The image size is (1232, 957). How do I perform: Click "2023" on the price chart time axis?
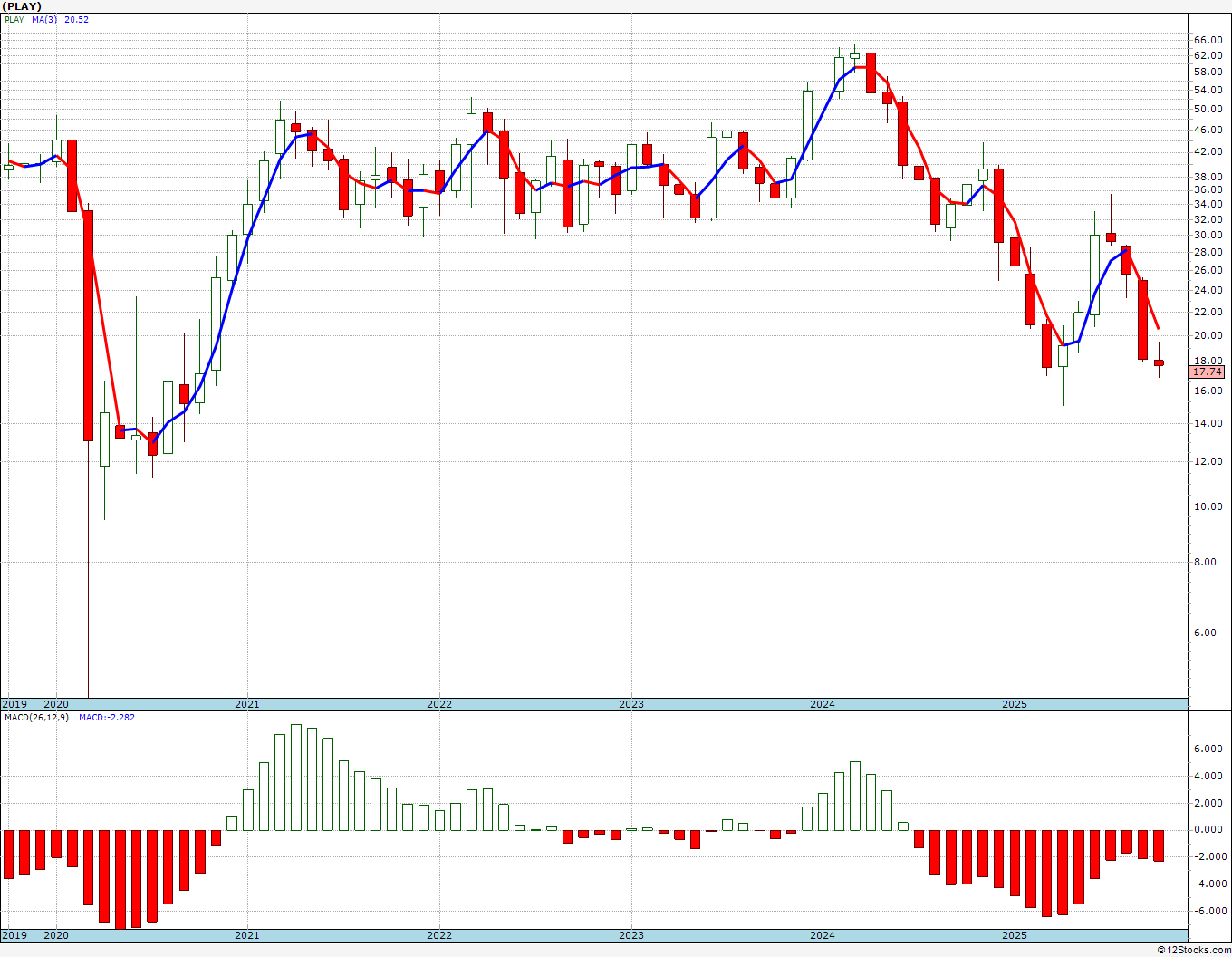631,704
